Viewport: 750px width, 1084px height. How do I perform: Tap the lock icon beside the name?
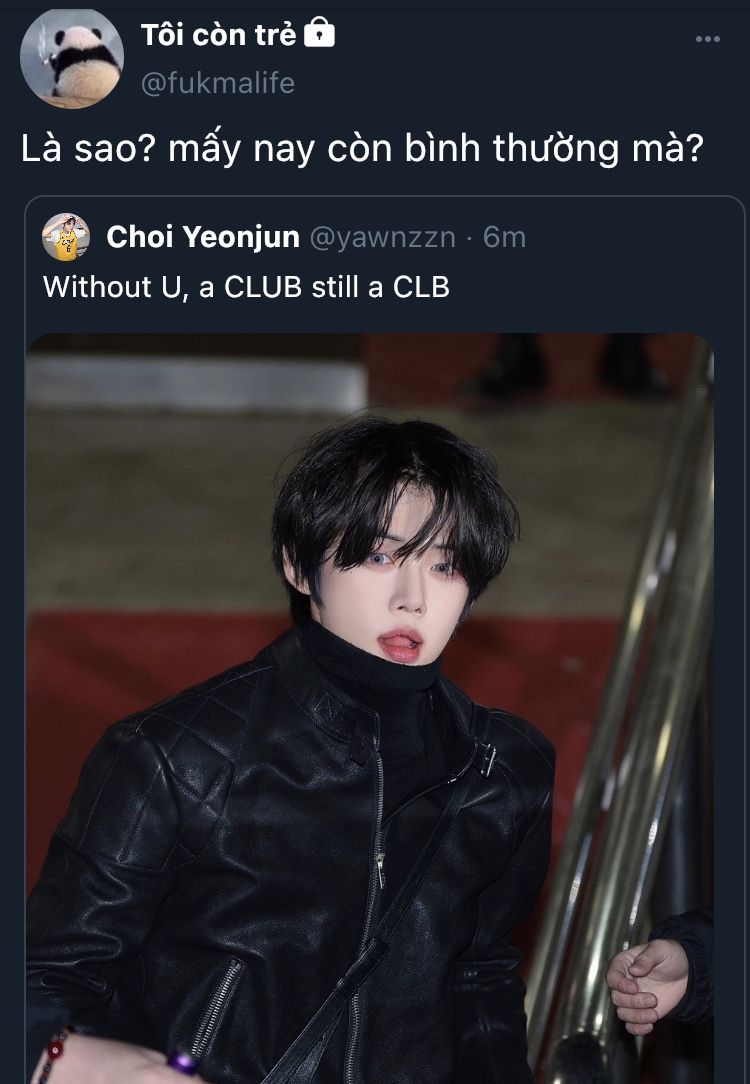pyautogui.click(x=319, y=32)
